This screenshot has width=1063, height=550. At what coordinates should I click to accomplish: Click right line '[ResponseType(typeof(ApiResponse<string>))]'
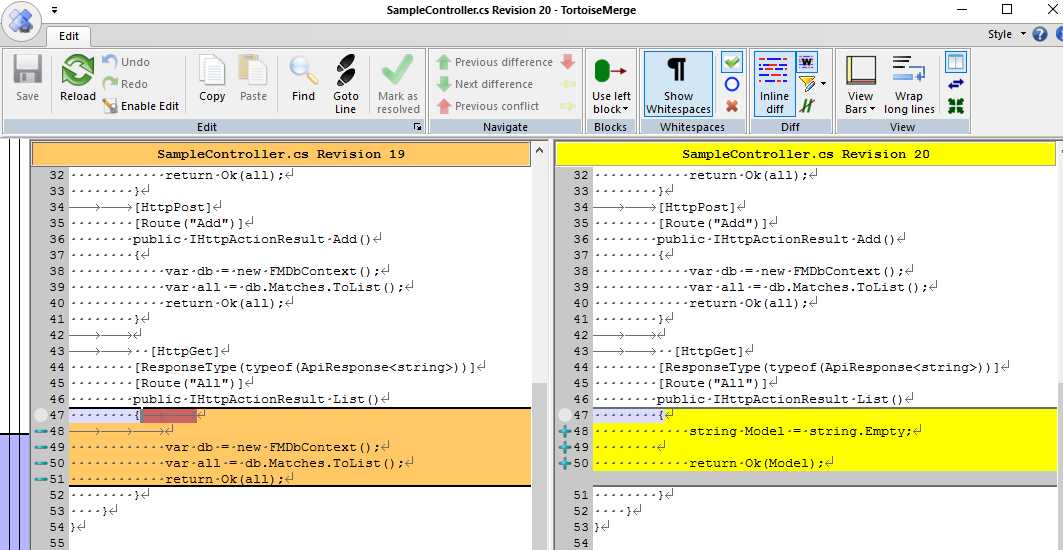pyautogui.click(x=828, y=367)
